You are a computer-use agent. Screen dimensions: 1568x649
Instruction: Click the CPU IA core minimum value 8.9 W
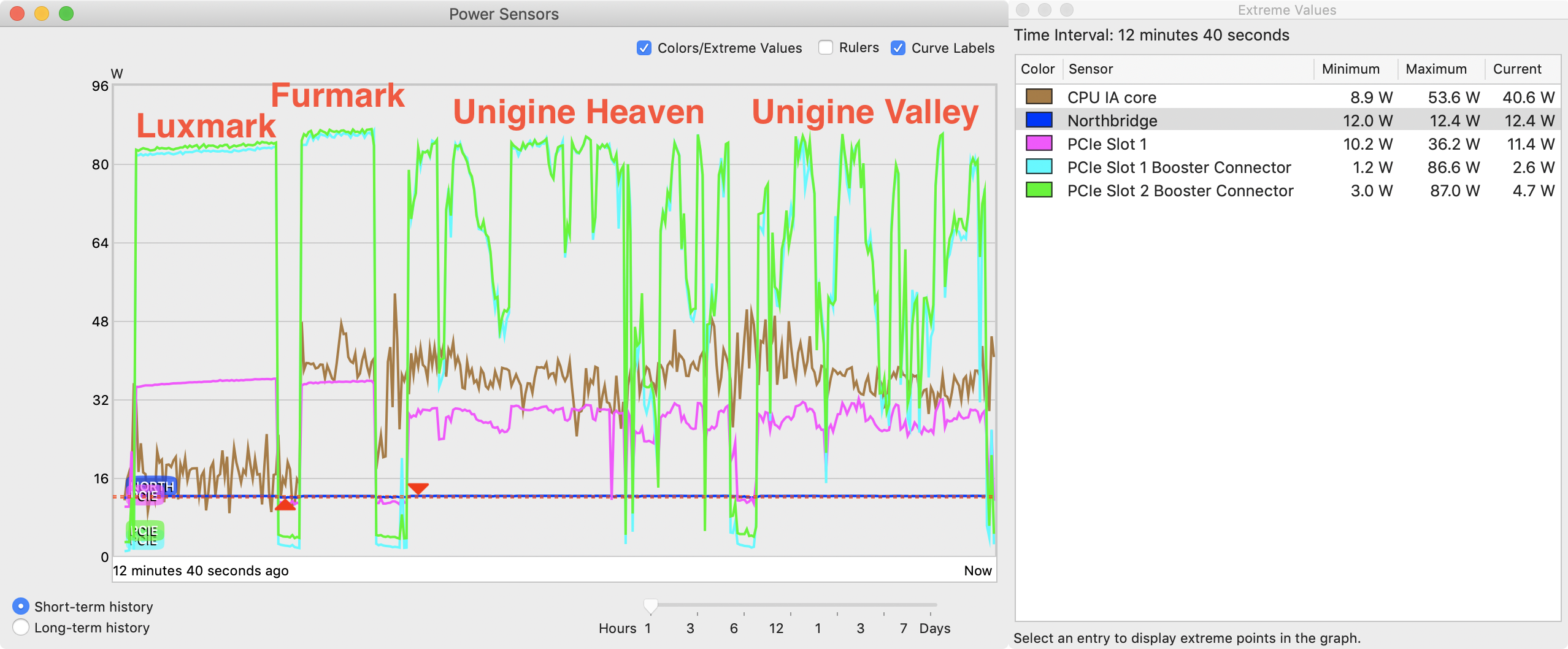[1371, 98]
